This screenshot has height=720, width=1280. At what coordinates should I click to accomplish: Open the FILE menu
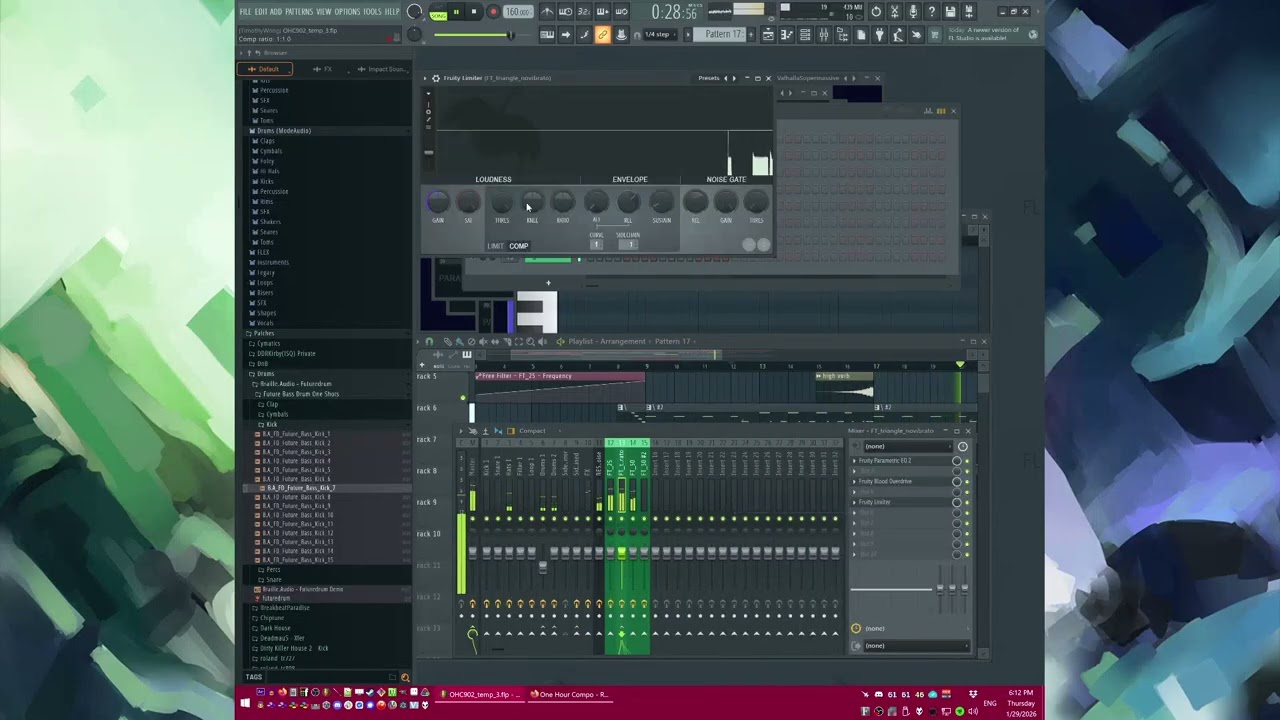245,12
